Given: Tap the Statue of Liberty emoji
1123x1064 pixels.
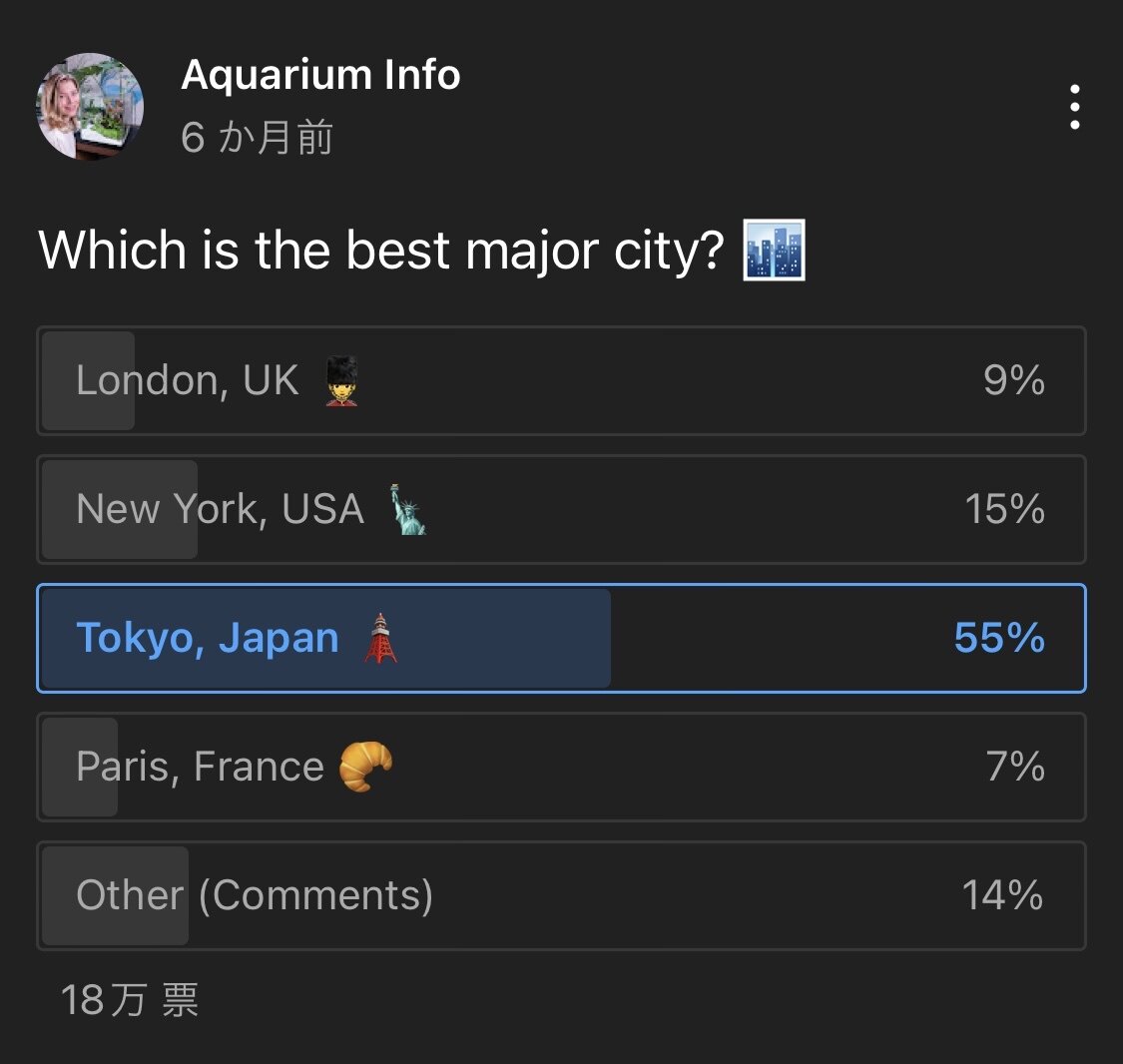Looking at the screenshot, I should (407, 509).
